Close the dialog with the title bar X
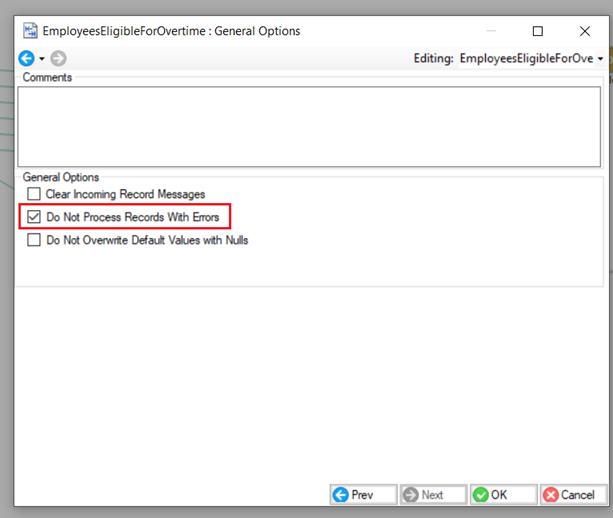This screenshot has height=518, width=613. tap(585, 31)
